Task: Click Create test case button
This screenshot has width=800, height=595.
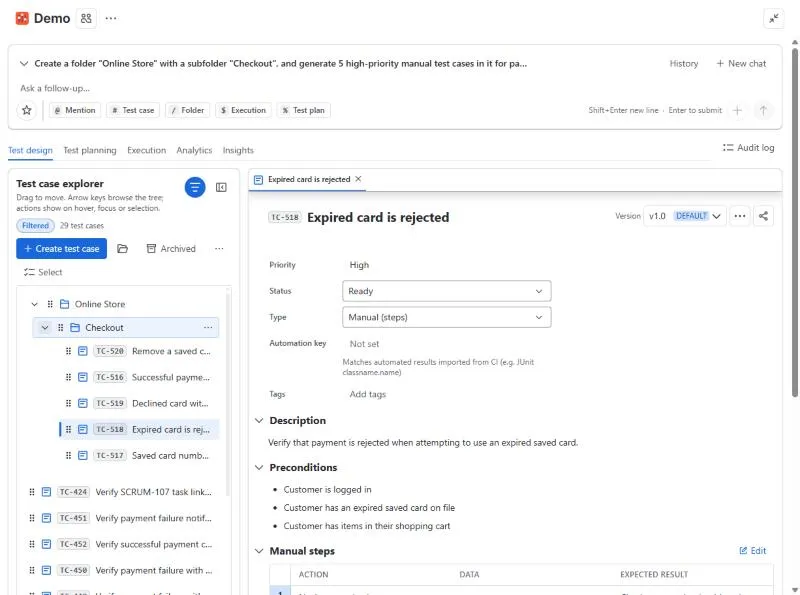Action: 62,249
